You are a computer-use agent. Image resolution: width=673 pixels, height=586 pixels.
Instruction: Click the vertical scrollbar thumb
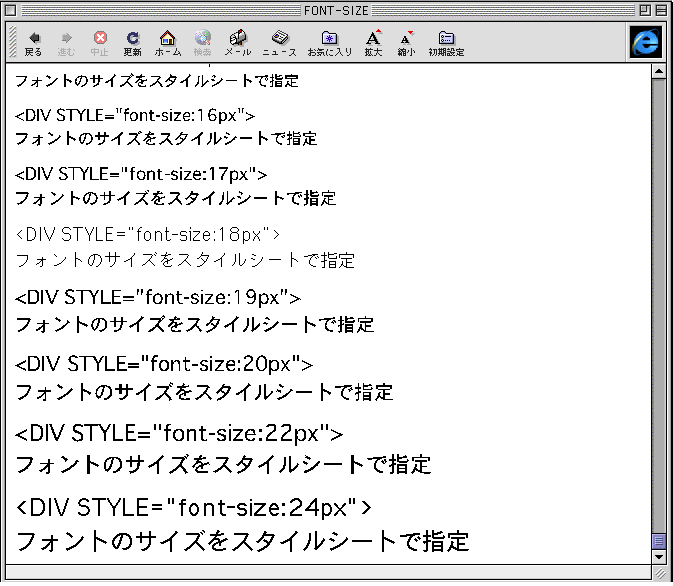point(658,541)
